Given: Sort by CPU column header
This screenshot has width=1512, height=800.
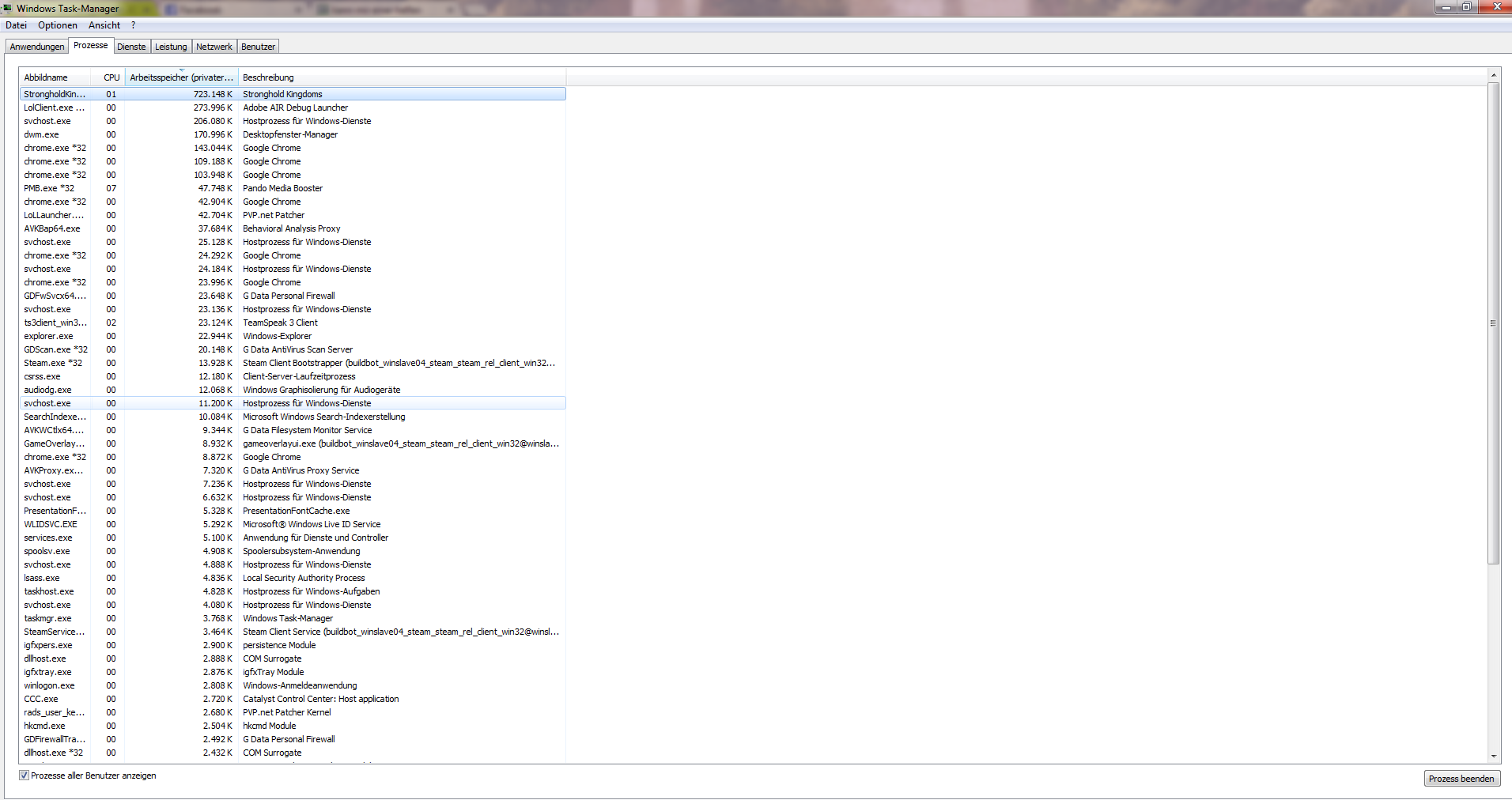Looking at the screenshot, I should (108, 77).
